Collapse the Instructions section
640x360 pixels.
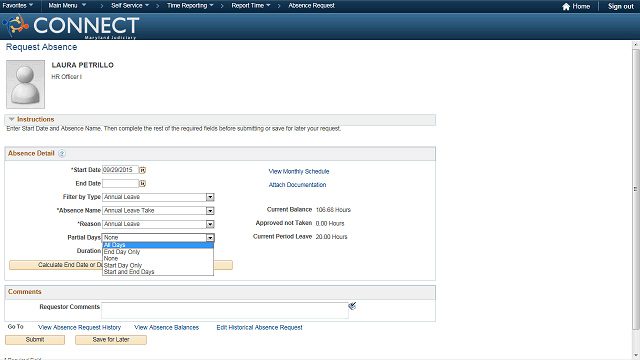(x=11, y=119)
